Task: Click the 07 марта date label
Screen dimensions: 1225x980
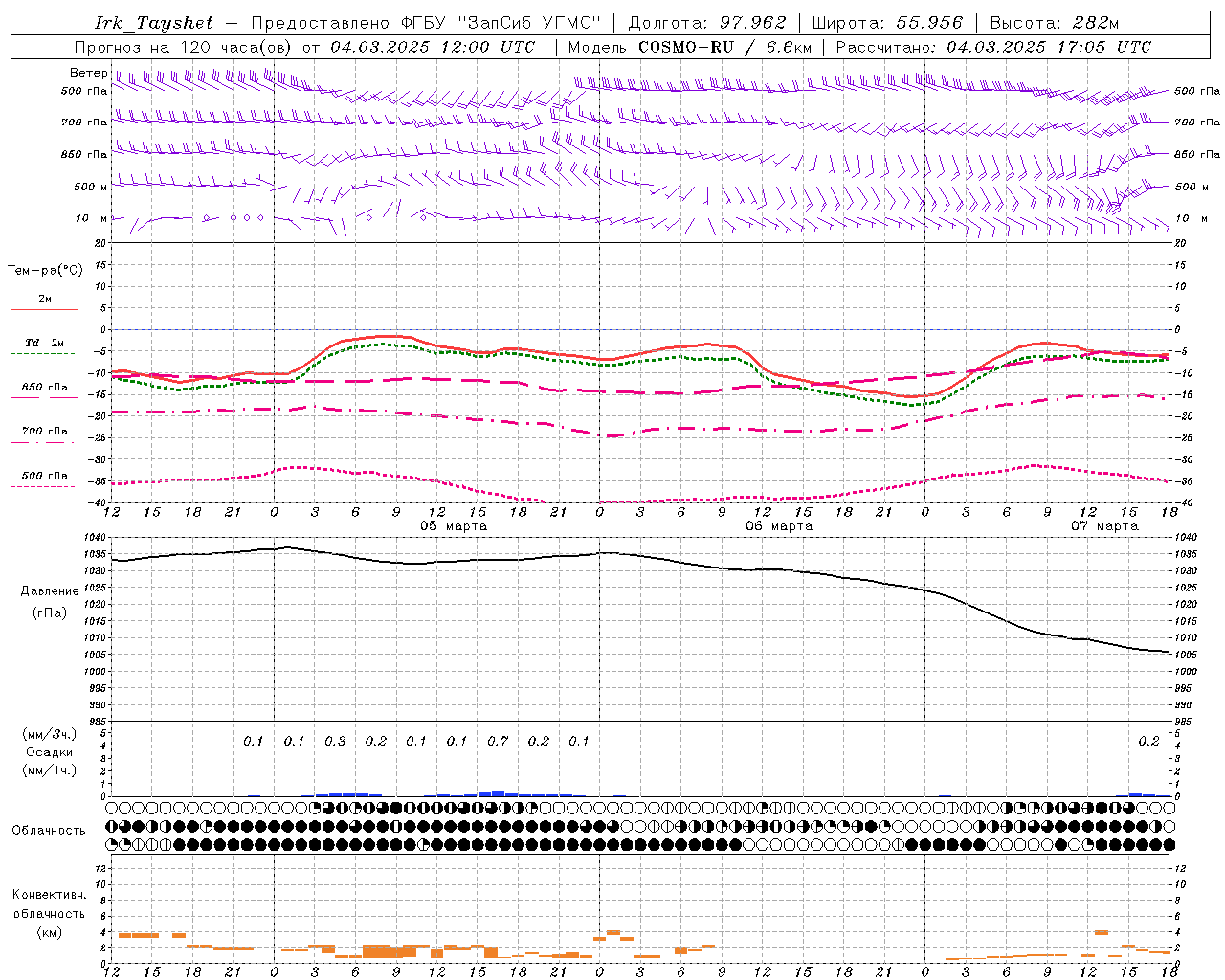Action: (1104, 526)
